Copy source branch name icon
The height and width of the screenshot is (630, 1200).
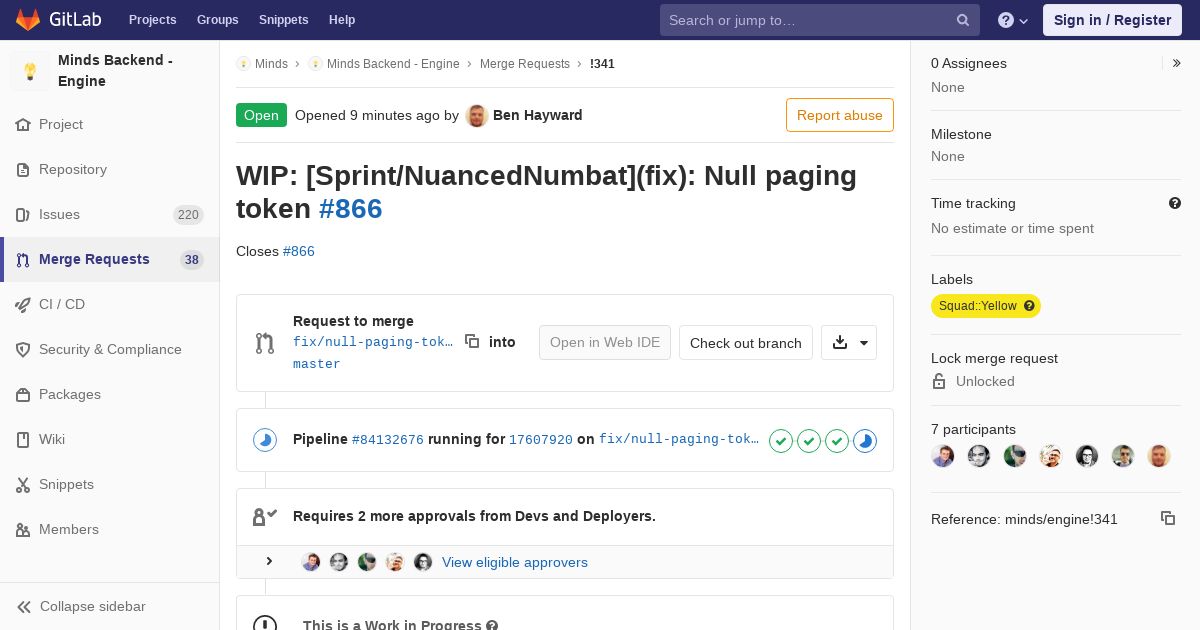(472, 341)
